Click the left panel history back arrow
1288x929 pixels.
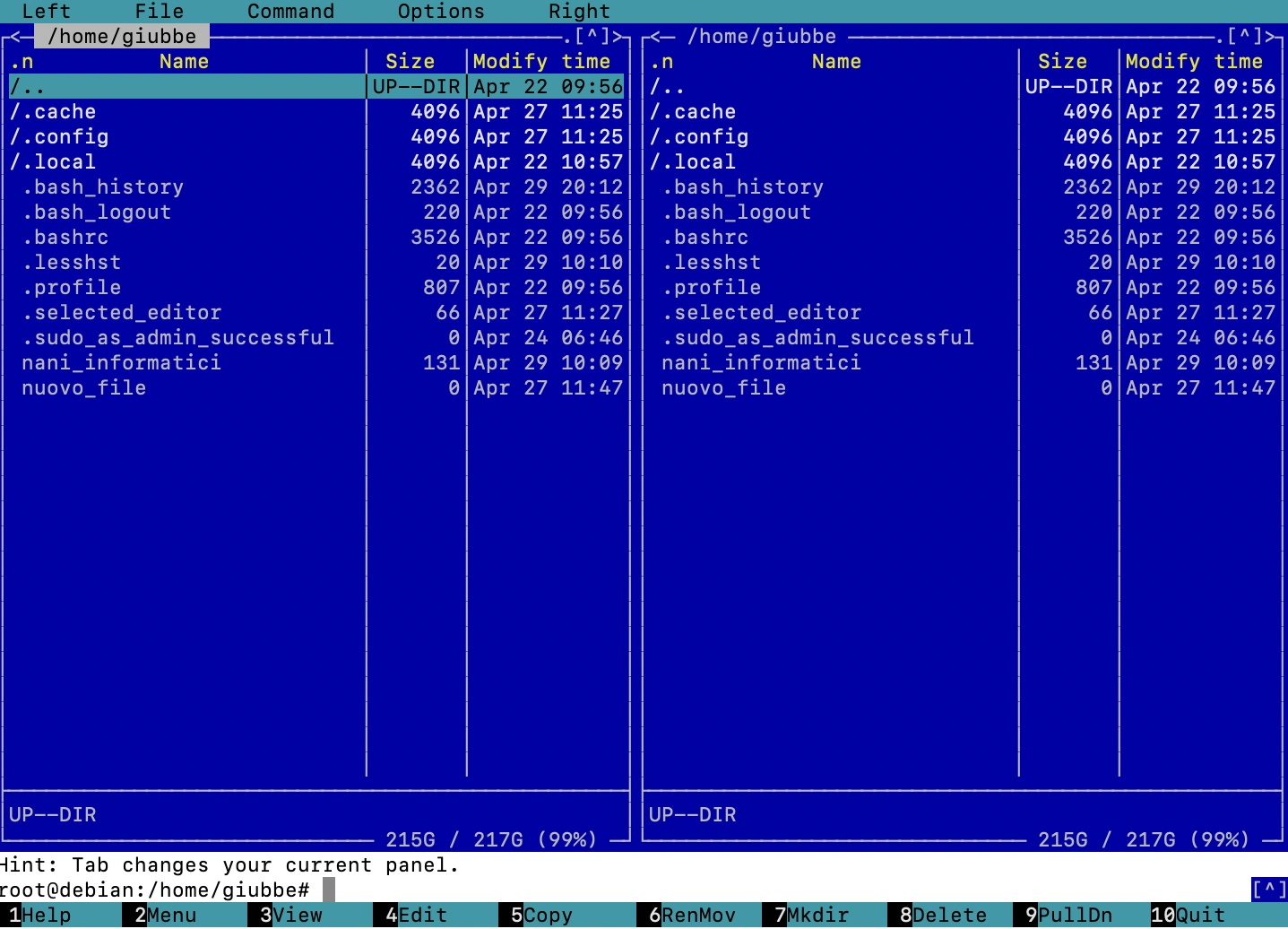pos(15,37)
